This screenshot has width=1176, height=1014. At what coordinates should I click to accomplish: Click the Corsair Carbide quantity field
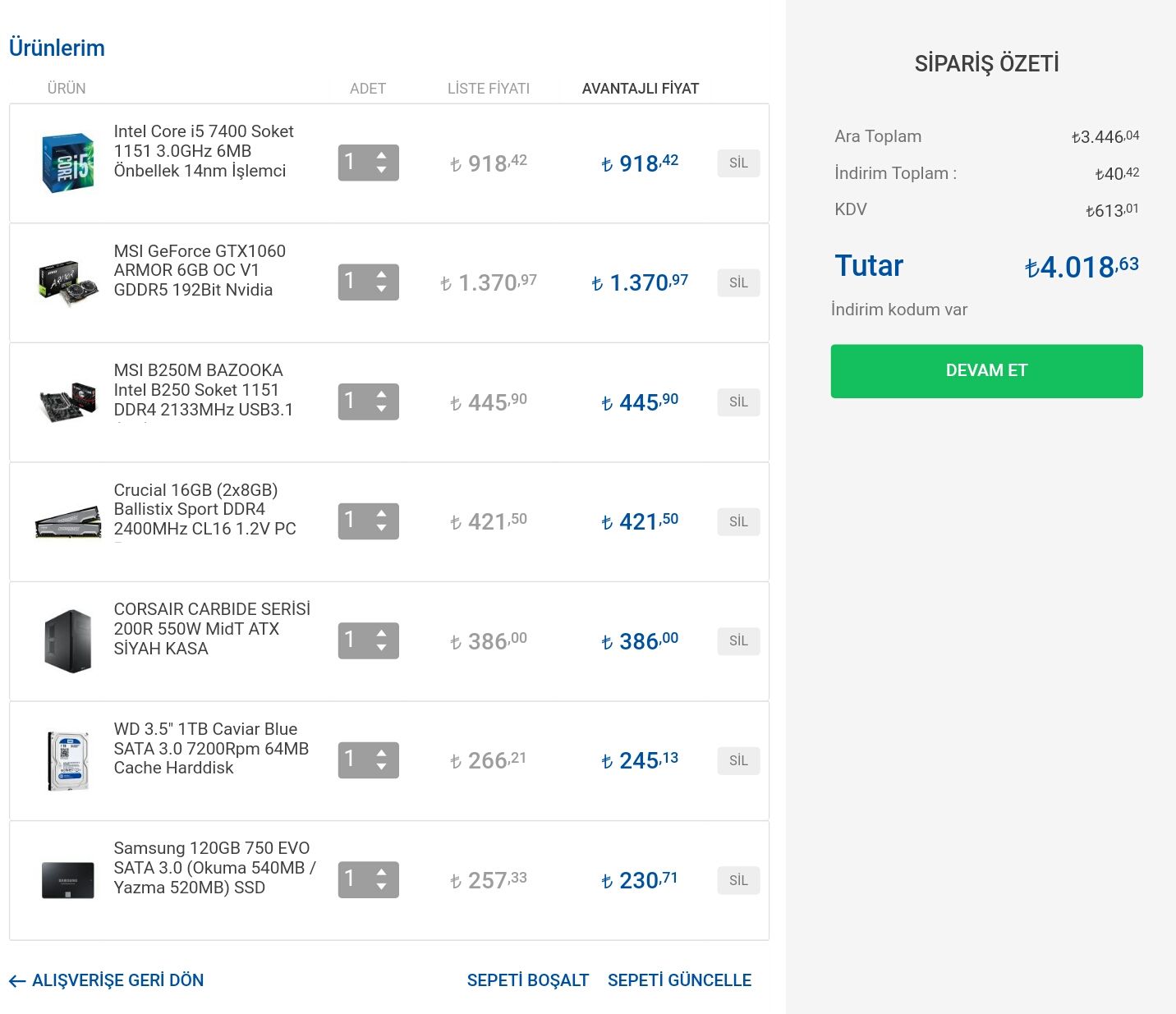355,640
